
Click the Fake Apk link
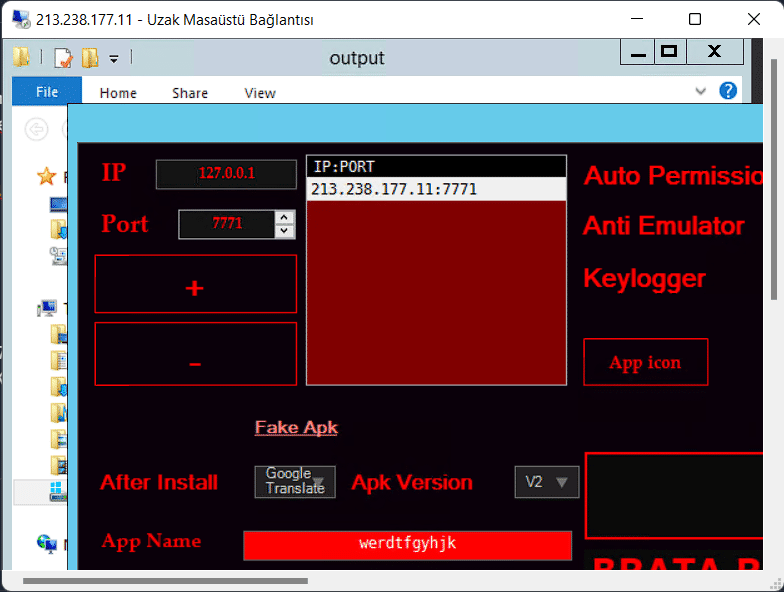click(x=296, y=428)
